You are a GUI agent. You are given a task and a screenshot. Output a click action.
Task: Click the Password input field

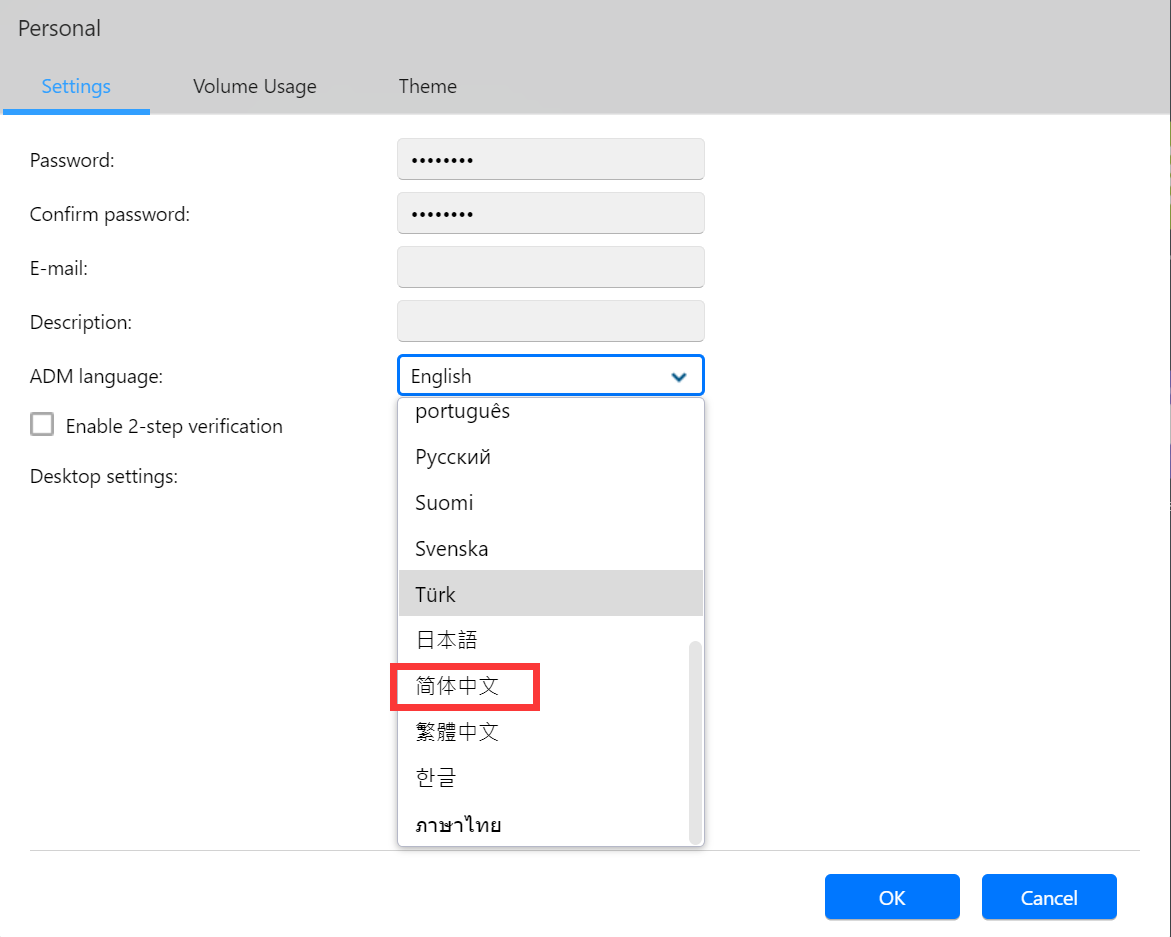(x=550, y=160)
